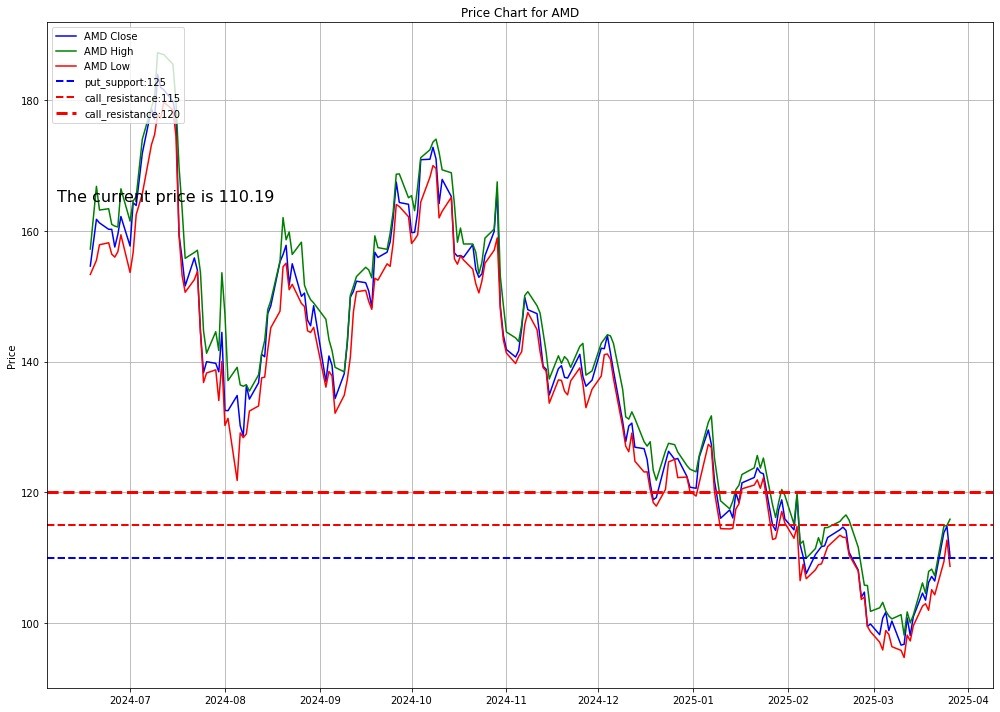1000x712 pixels.
Task: Click the x-axis label 2025-04
Action: tap(969, 700)
